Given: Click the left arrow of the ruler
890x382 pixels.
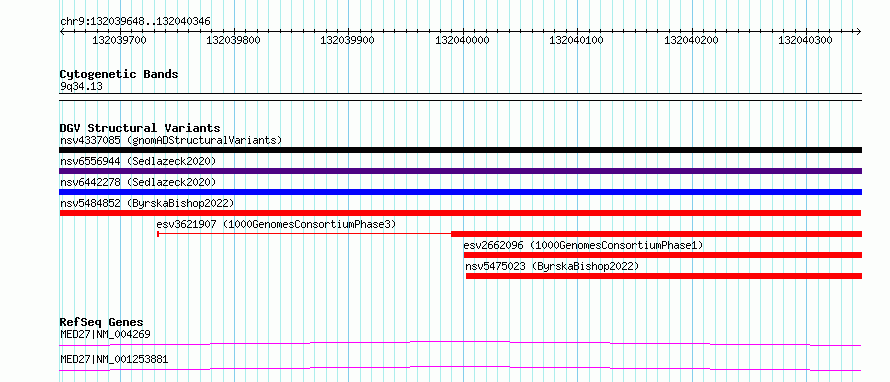Looking at the screenshot, I should (x=62, y=31).
